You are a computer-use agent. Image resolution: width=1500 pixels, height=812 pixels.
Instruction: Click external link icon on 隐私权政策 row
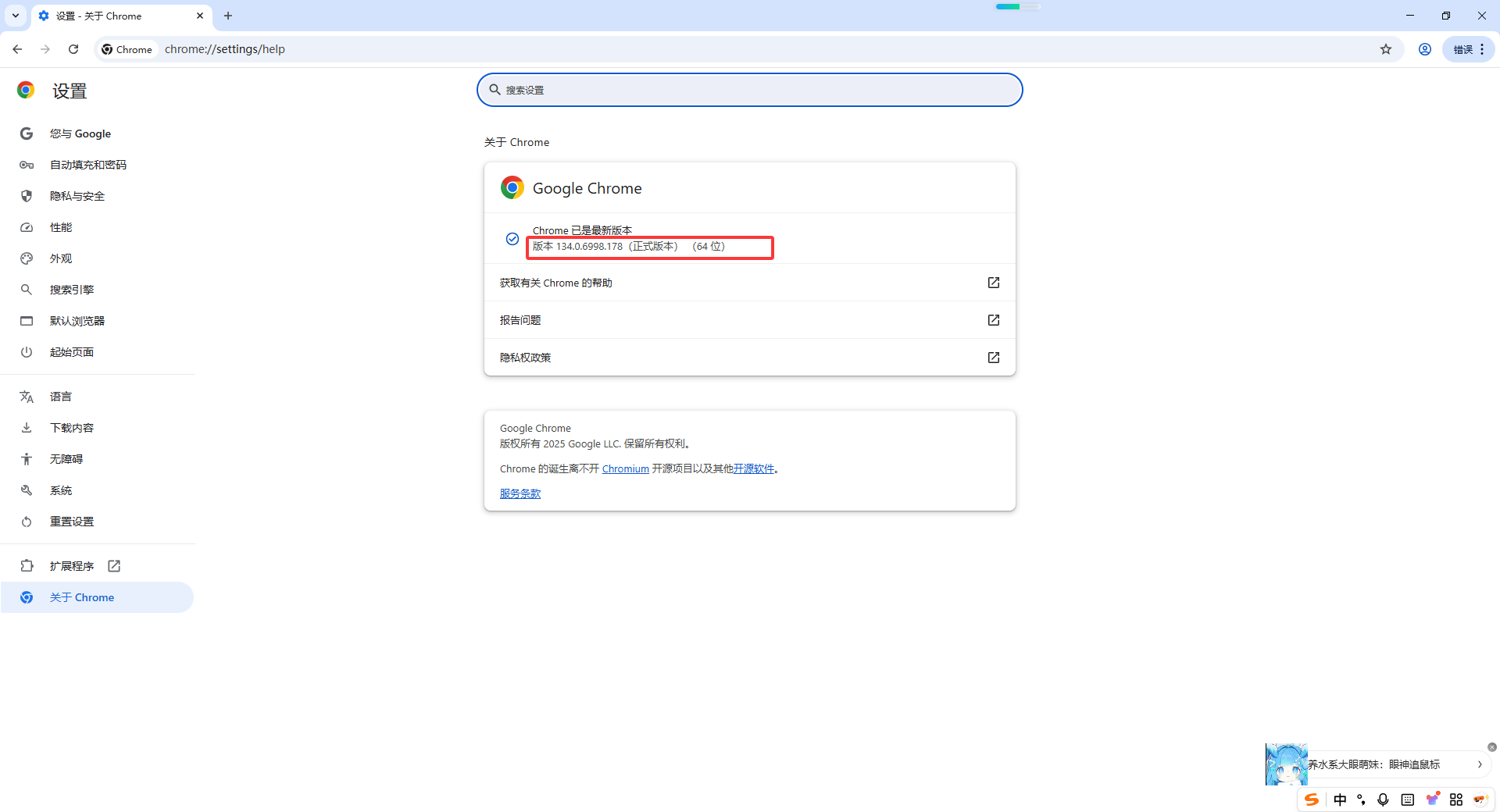(994, 358)
